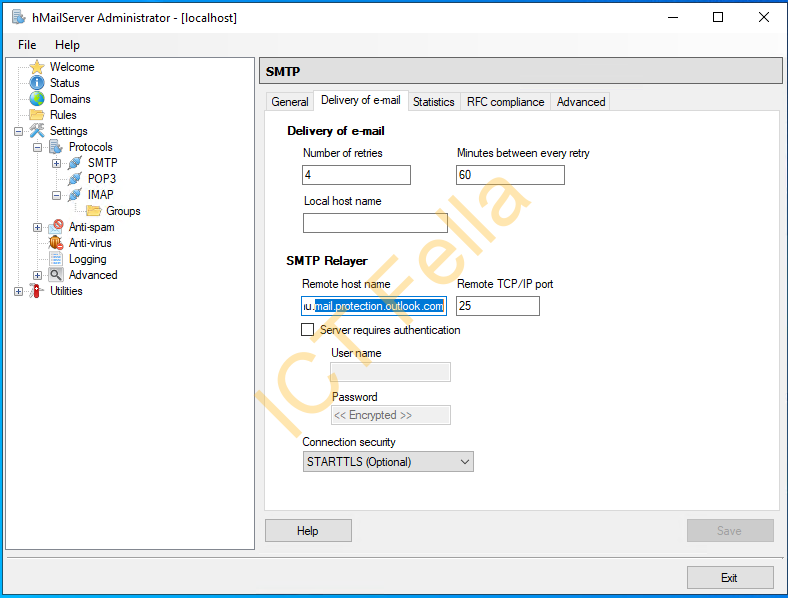Open the Groups folder icon under IMAP
The width and height of the screenshot is (788, 598).
click(93, 211)
